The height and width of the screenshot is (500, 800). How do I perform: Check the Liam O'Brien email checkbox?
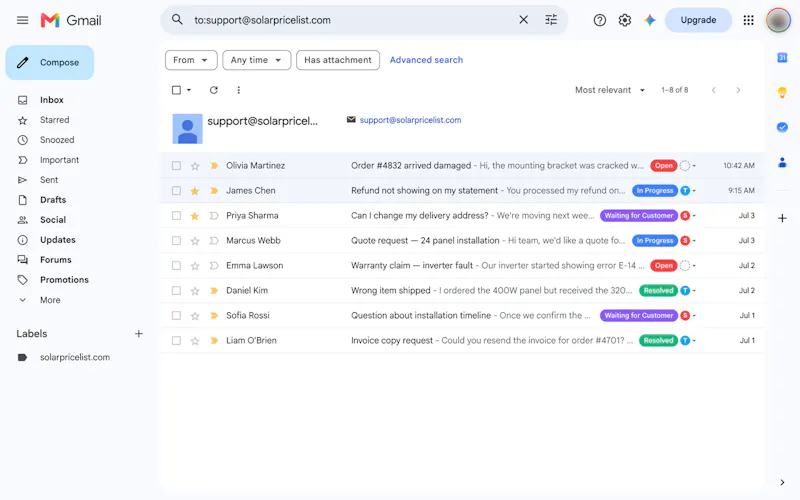tap(176, 340)
